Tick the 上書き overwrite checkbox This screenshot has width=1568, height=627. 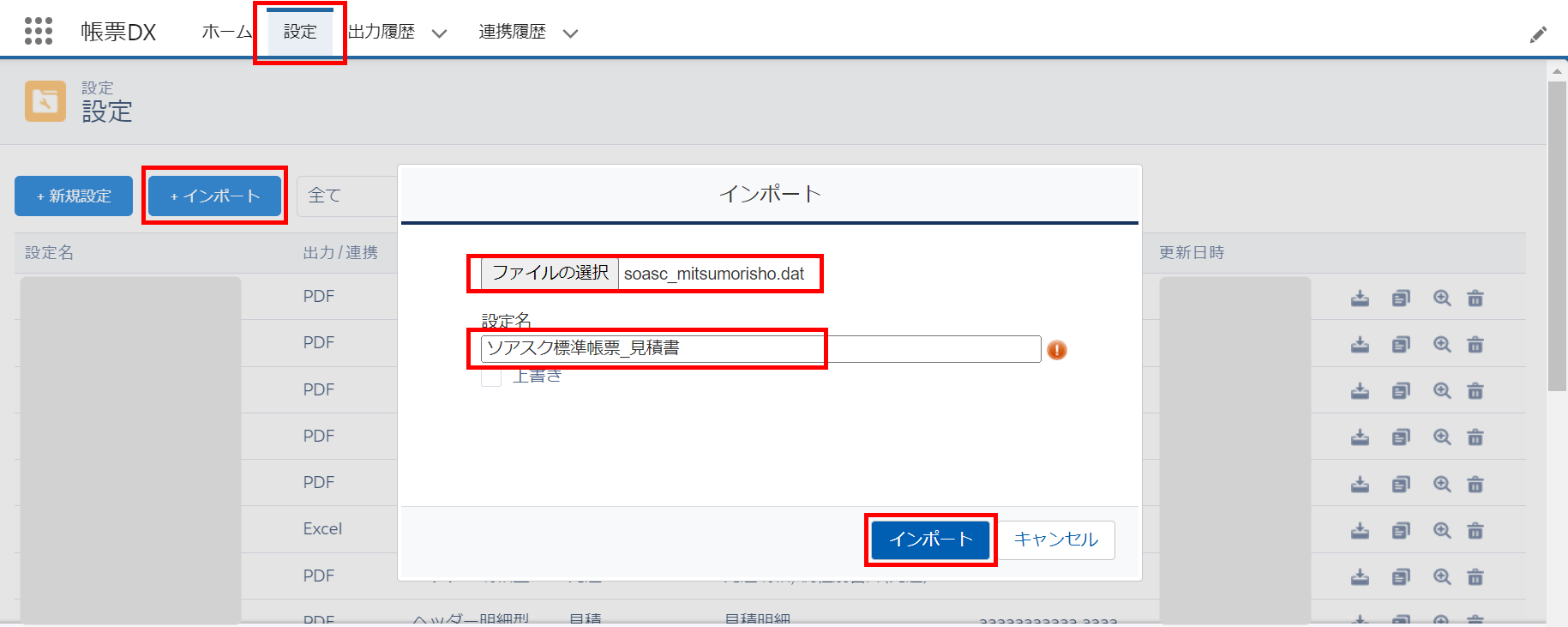[491, 376]
